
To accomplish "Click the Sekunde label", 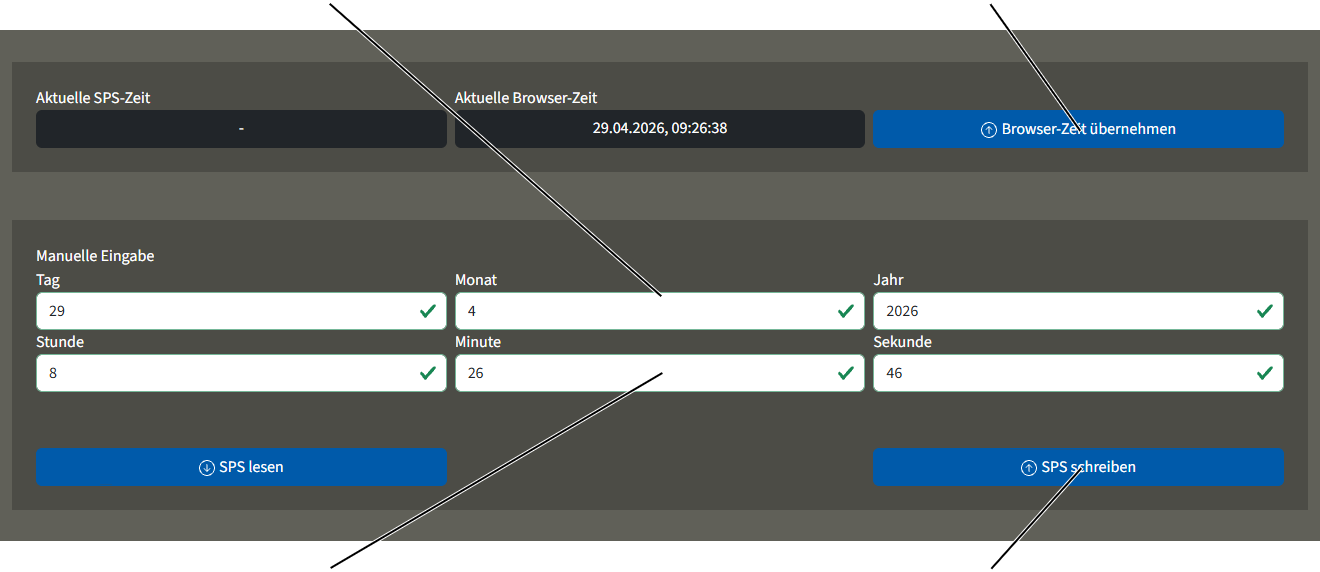I will [902, 342].
